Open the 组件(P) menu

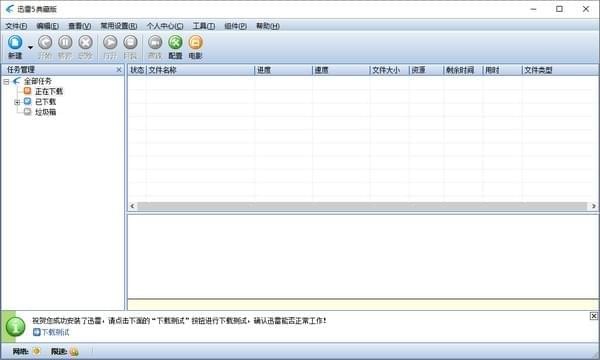235,26
